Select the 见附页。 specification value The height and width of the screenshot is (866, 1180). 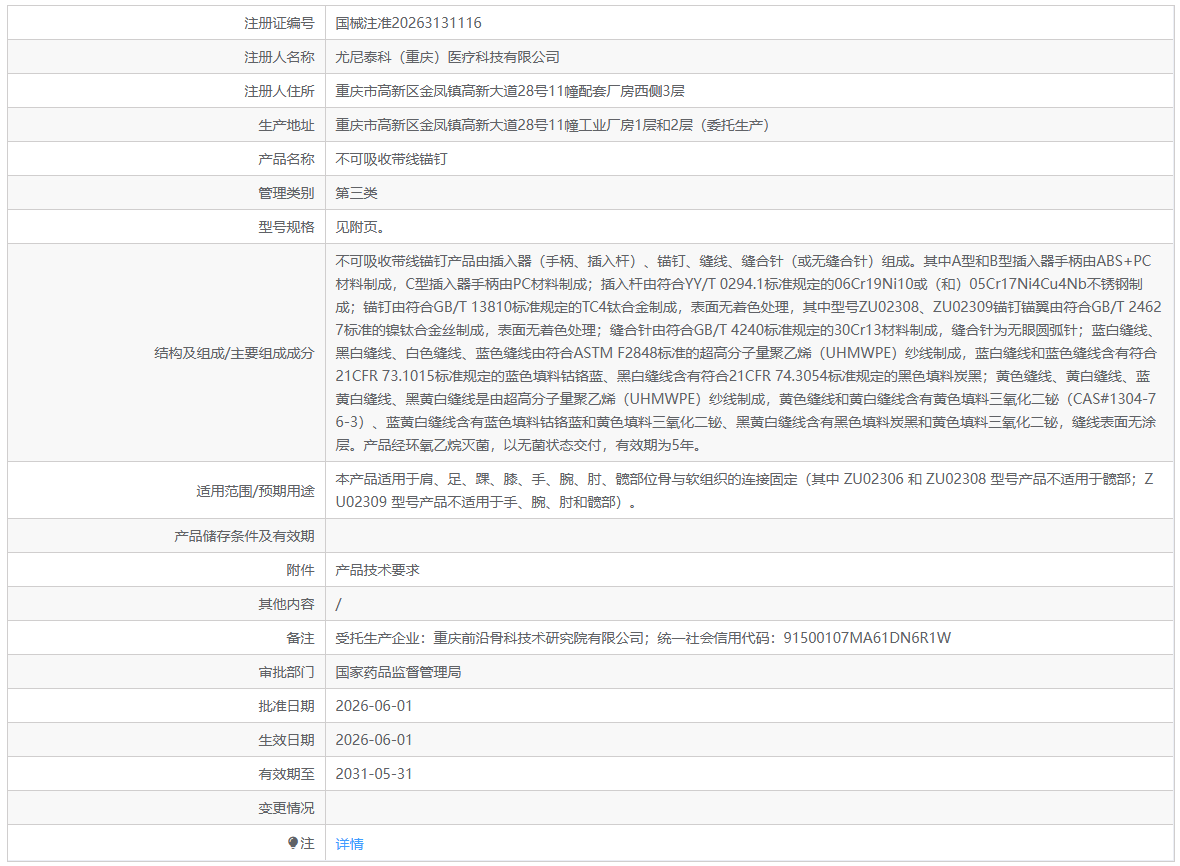(360, 226)
